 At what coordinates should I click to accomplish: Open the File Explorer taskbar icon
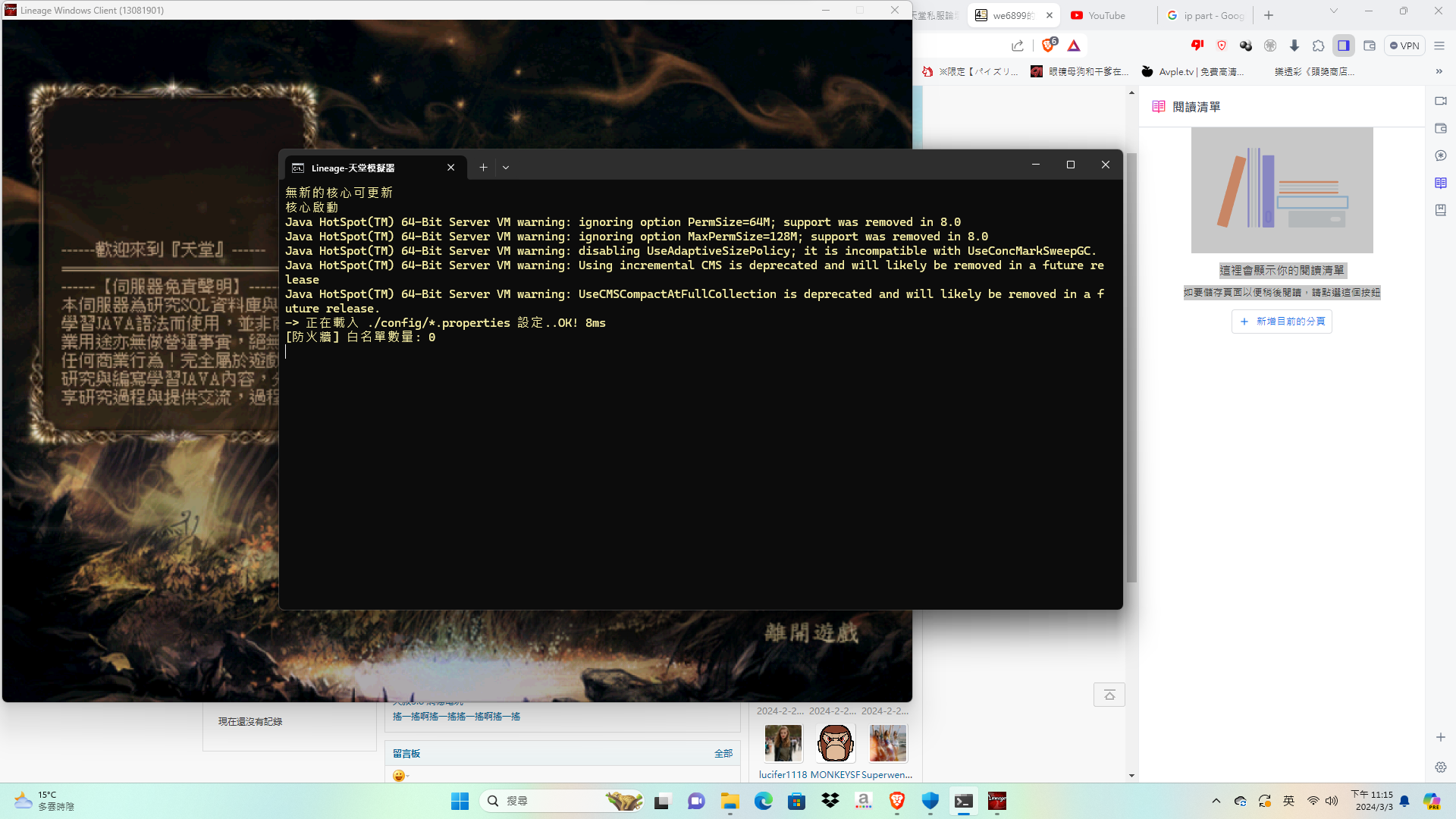click(x=730, y=802)
